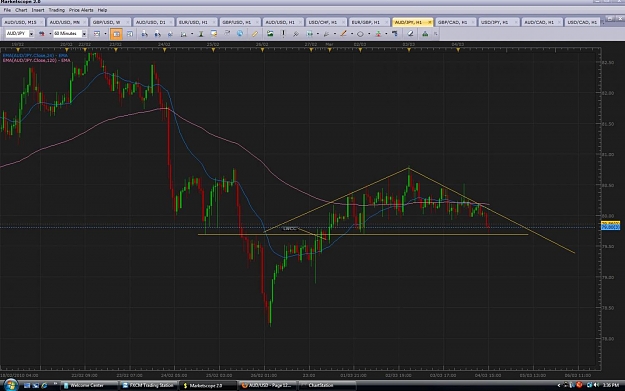This screenshot has width=625, height=391.
Task: Open the AUD/USD browser window from taskbar
Action: coord(267,385)
